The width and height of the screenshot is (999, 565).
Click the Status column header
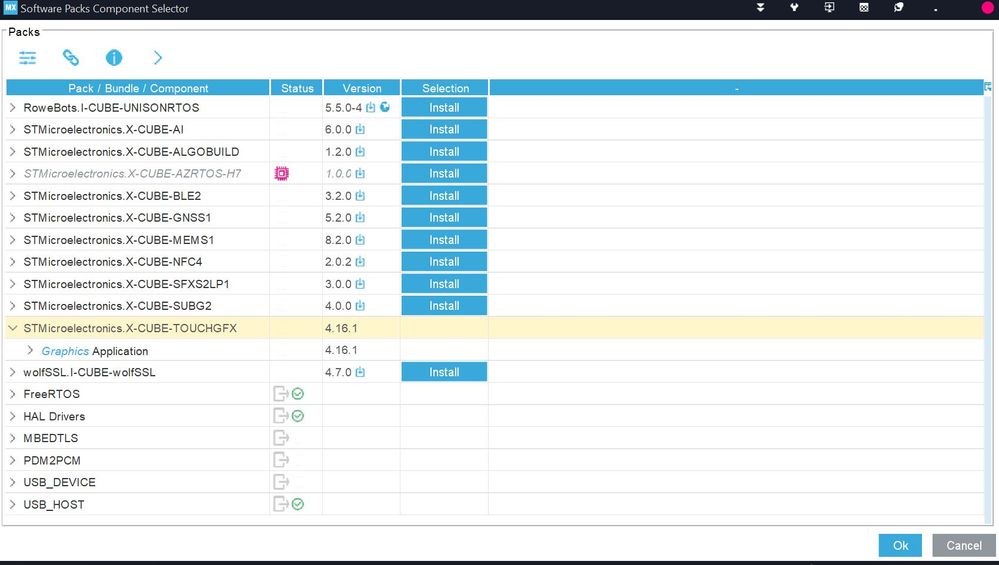pyautogui.click(x=297, y=88)
